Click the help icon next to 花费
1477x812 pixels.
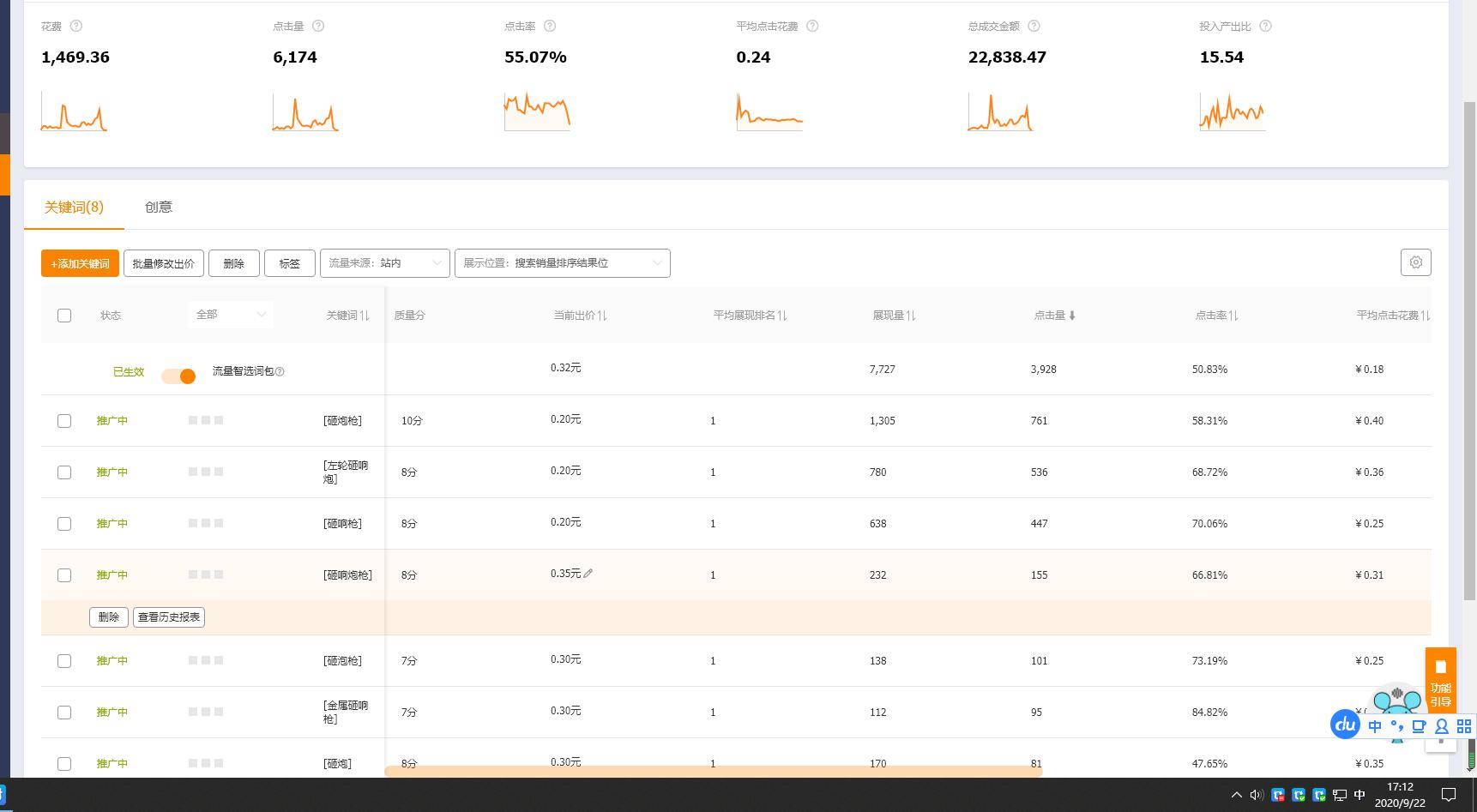(x=76, y=27)
